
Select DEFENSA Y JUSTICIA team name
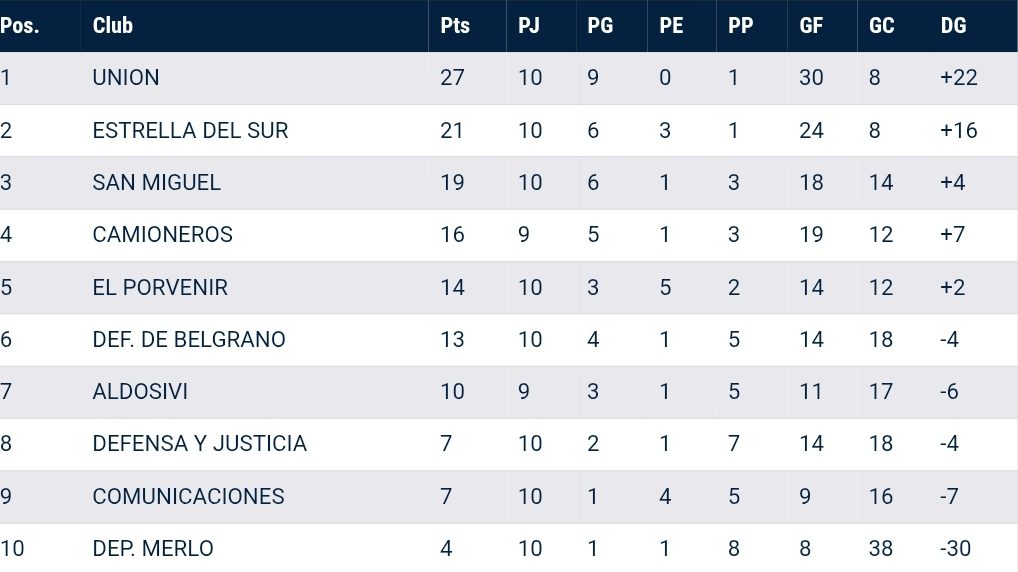pos(199,444)
